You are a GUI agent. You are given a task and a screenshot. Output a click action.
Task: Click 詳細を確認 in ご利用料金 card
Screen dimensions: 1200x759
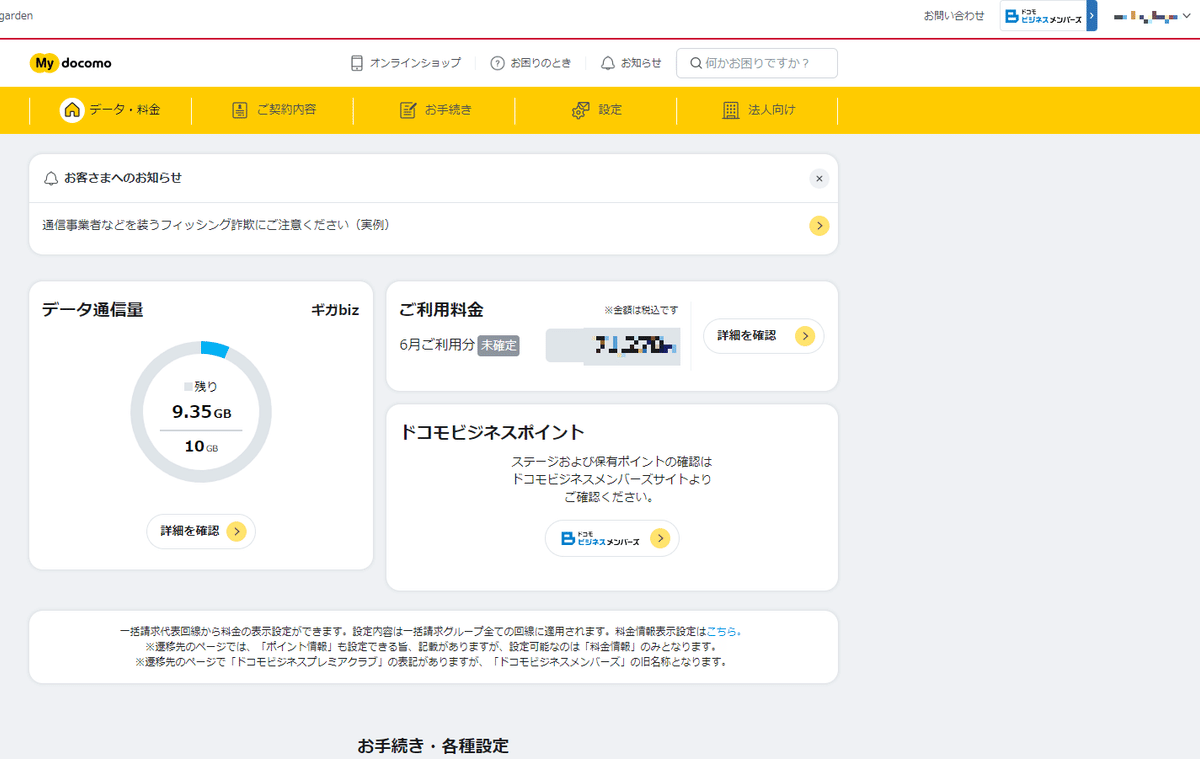click(x=764, y=336)
